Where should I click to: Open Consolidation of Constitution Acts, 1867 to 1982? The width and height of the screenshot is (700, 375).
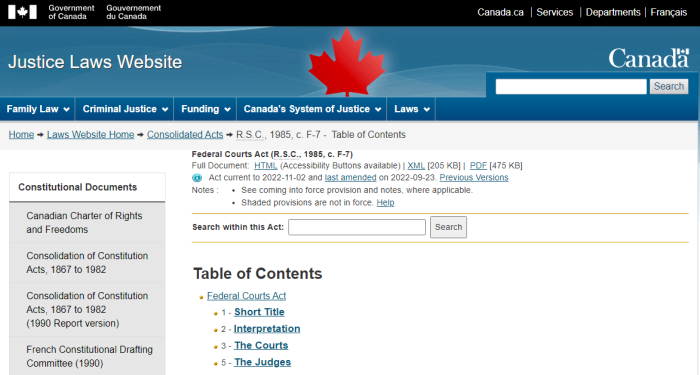pos(87,263)
